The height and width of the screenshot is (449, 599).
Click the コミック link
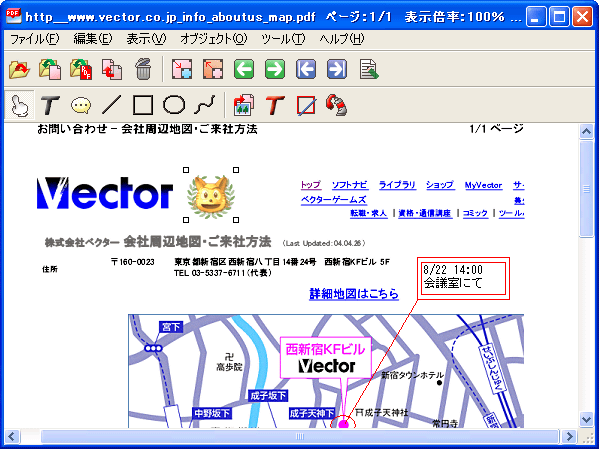[475, 213]
